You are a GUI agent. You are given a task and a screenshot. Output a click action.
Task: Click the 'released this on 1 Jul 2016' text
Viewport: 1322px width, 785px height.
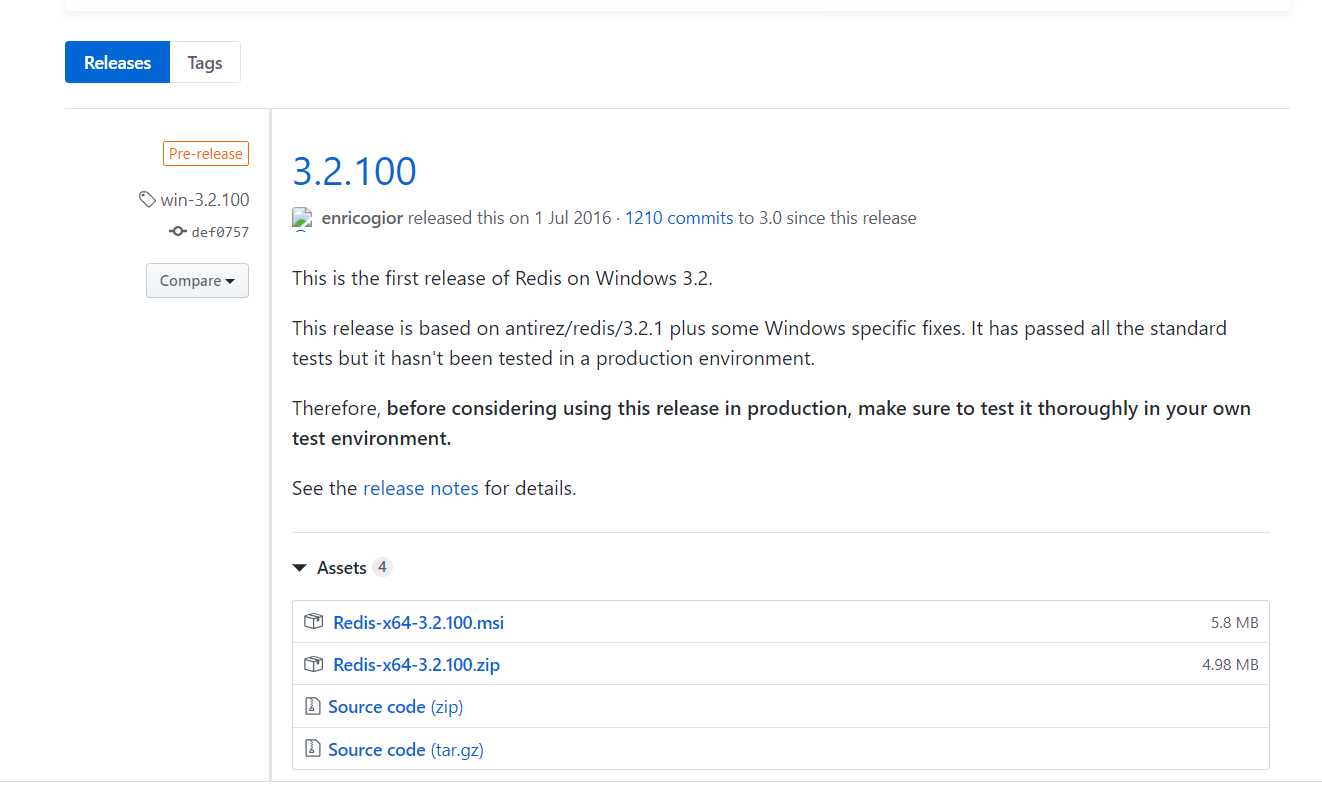[x=509, y=218]
